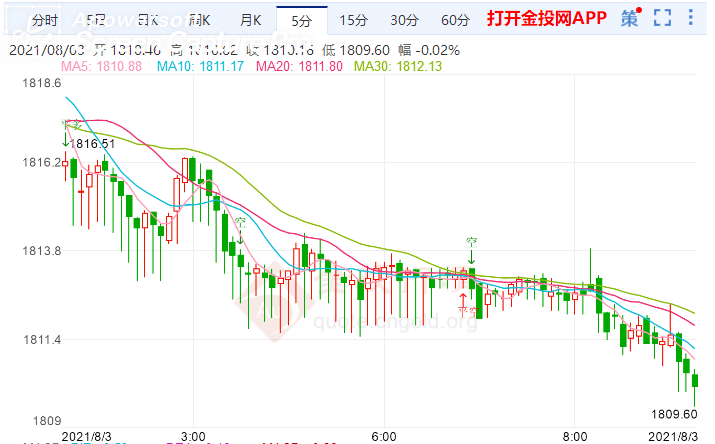This screenshot has height=444, width=715.
Task: Click the MA5: 1810.88 indicator label
Action: [101, 67]
